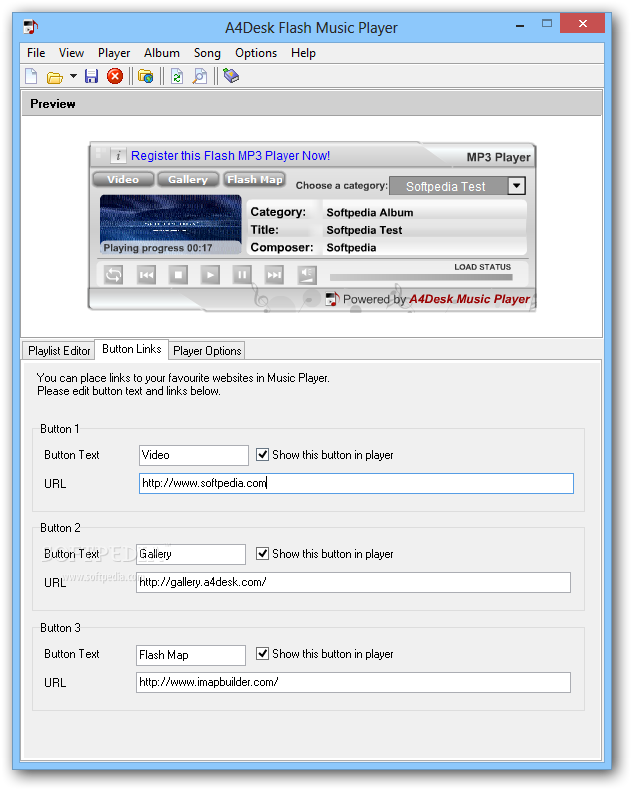Viewport: 632px width, 790px height.
Task: Click the Button 3 URL imapbuilder.com field
Action: click(x=353, y=682)
